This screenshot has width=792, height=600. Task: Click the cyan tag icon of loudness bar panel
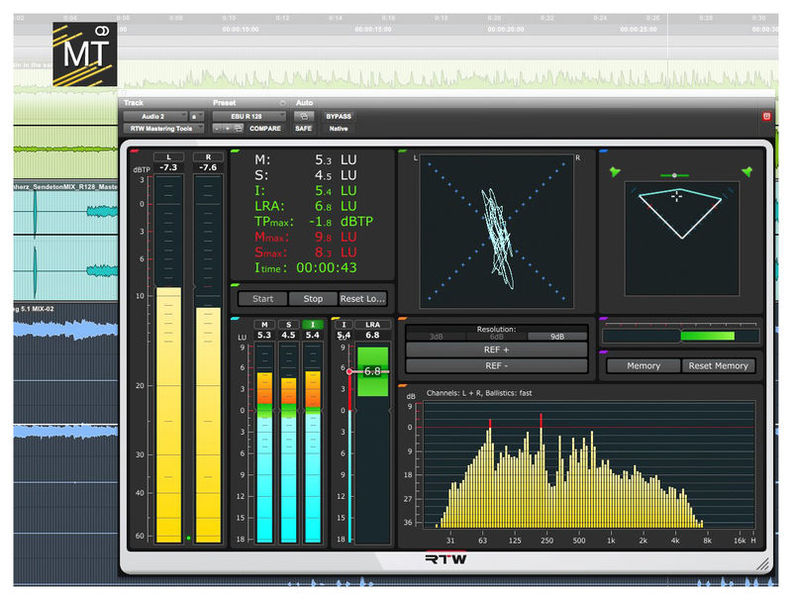pos(235,319)
